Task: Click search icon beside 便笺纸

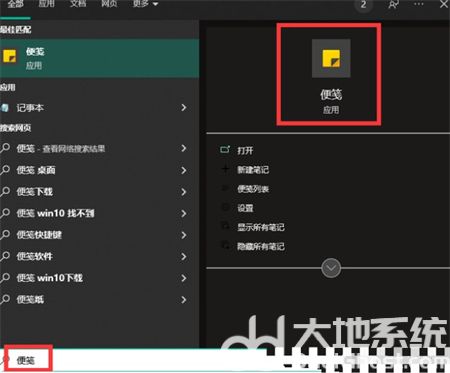Action: point(5,299)
